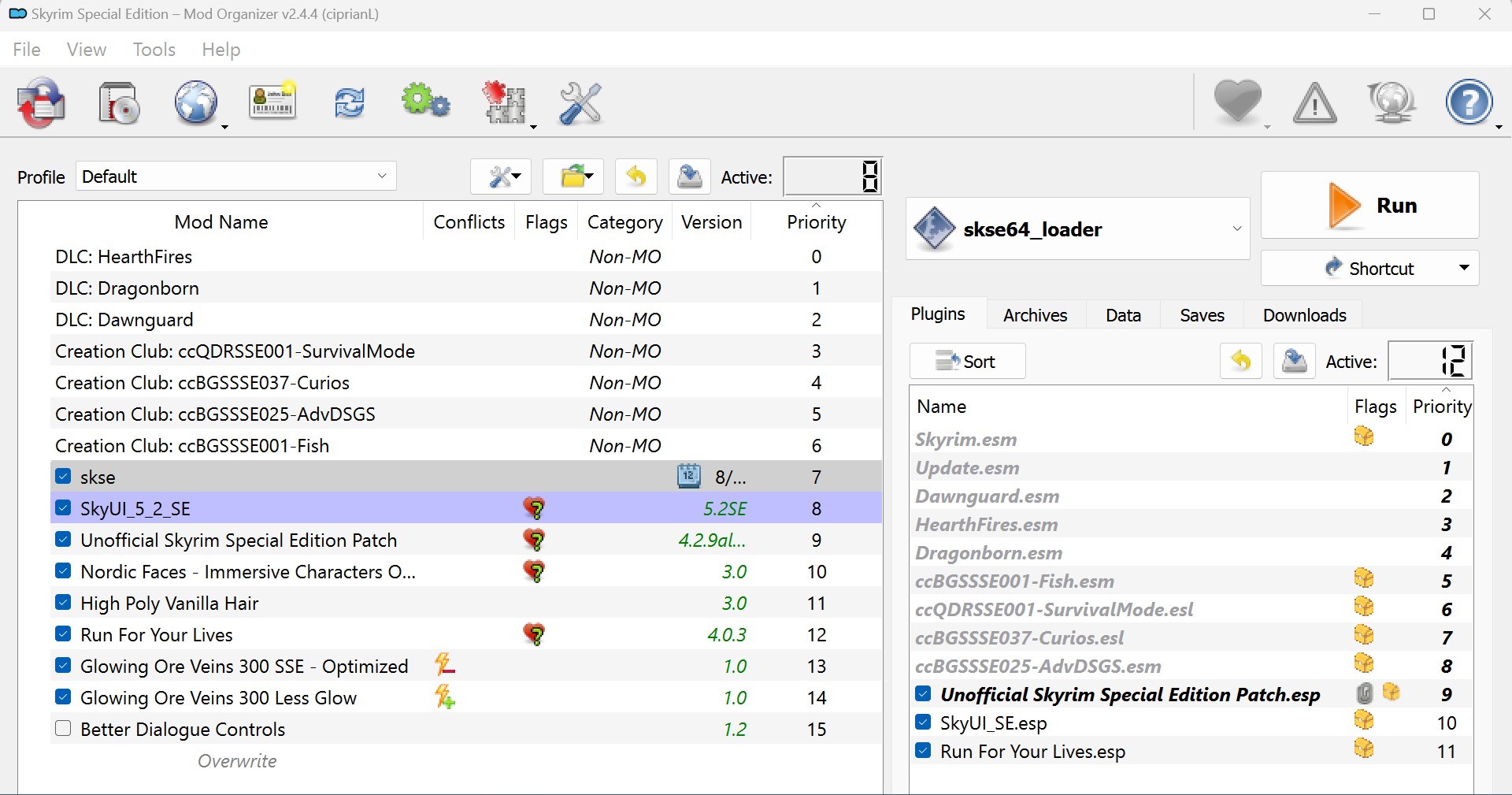Open executables gears icon

pos(425,102)
